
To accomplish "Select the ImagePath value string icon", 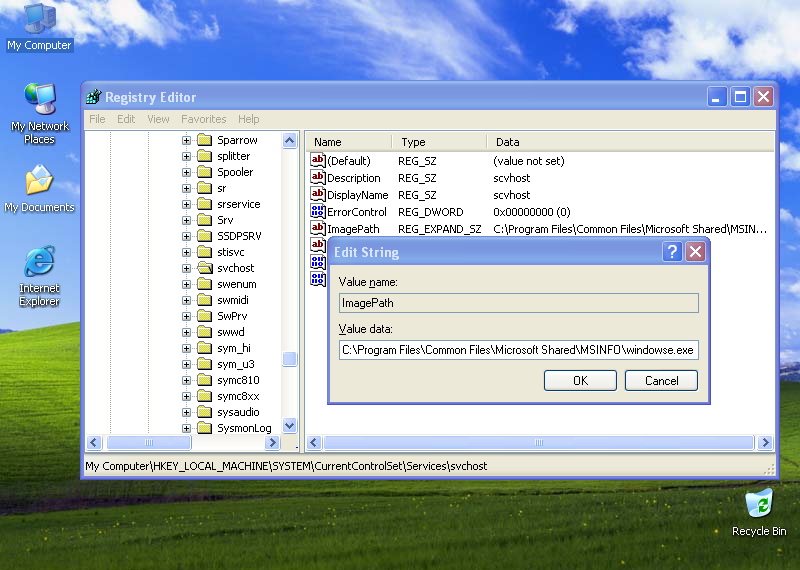I will point(318,228).
